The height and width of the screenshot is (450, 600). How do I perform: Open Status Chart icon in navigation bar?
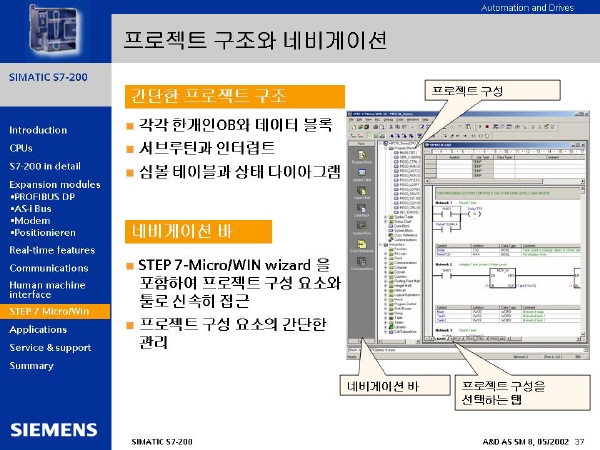click(x=362, y=191)
